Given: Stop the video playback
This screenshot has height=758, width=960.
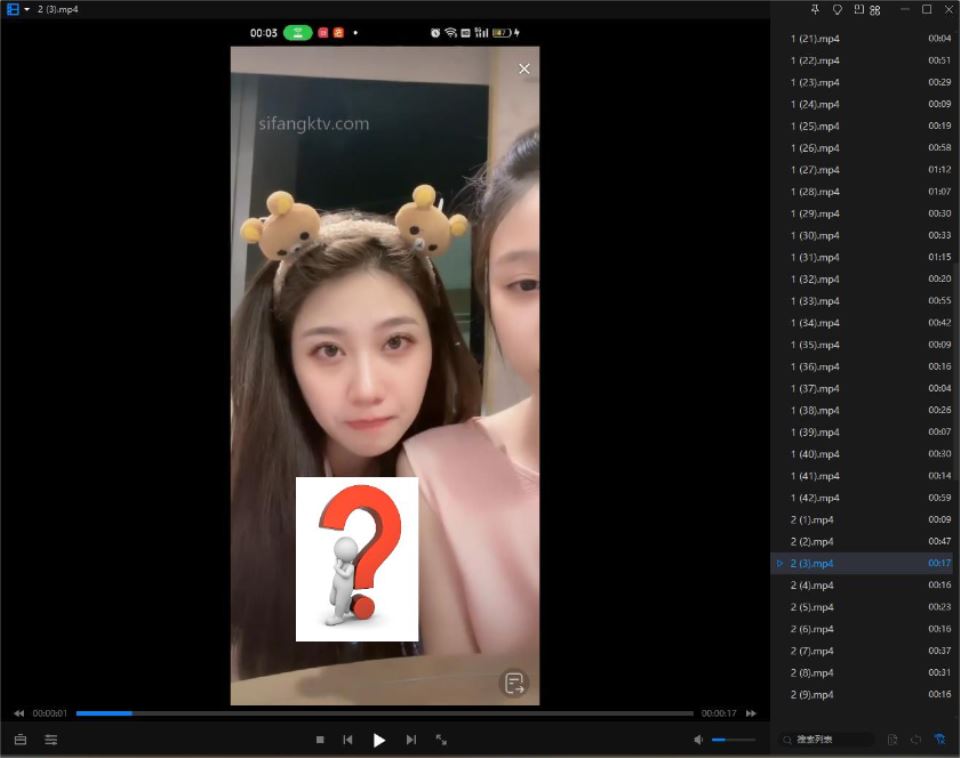Looking at the screenshot, I should 320,740.
